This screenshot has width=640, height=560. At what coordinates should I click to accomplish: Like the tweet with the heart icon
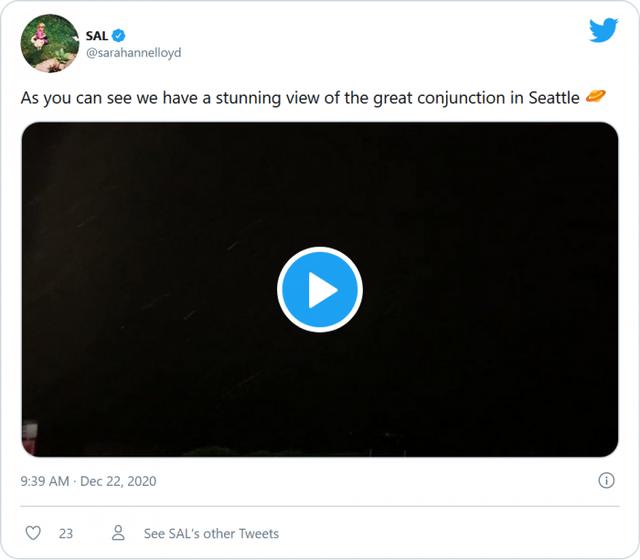pyautogui.click(x=34, y=533)
